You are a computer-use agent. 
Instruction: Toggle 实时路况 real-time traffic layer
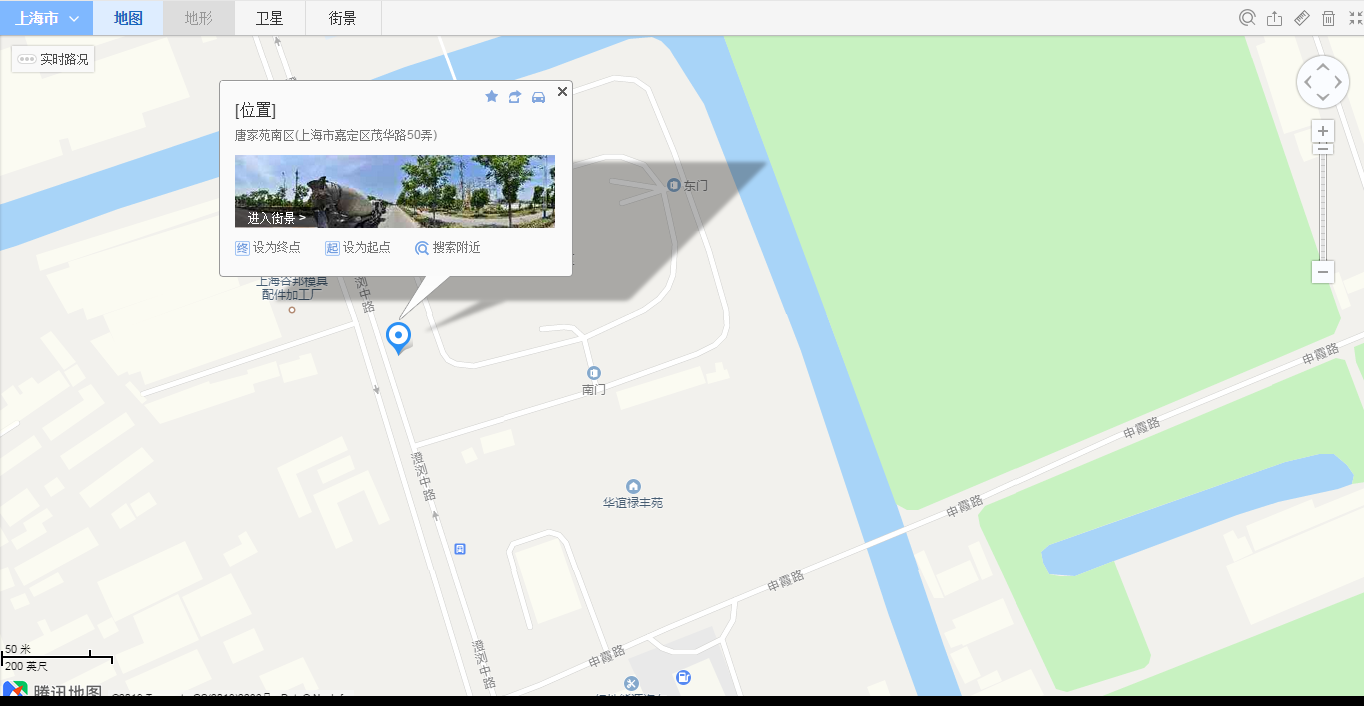click(x=54, y=60)
